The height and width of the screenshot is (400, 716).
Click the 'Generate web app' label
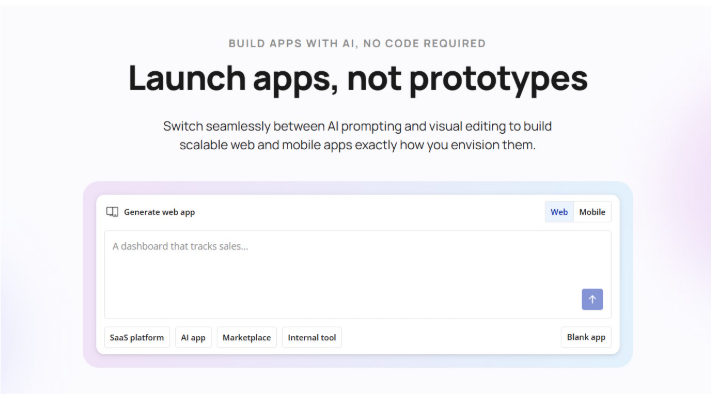159,212
